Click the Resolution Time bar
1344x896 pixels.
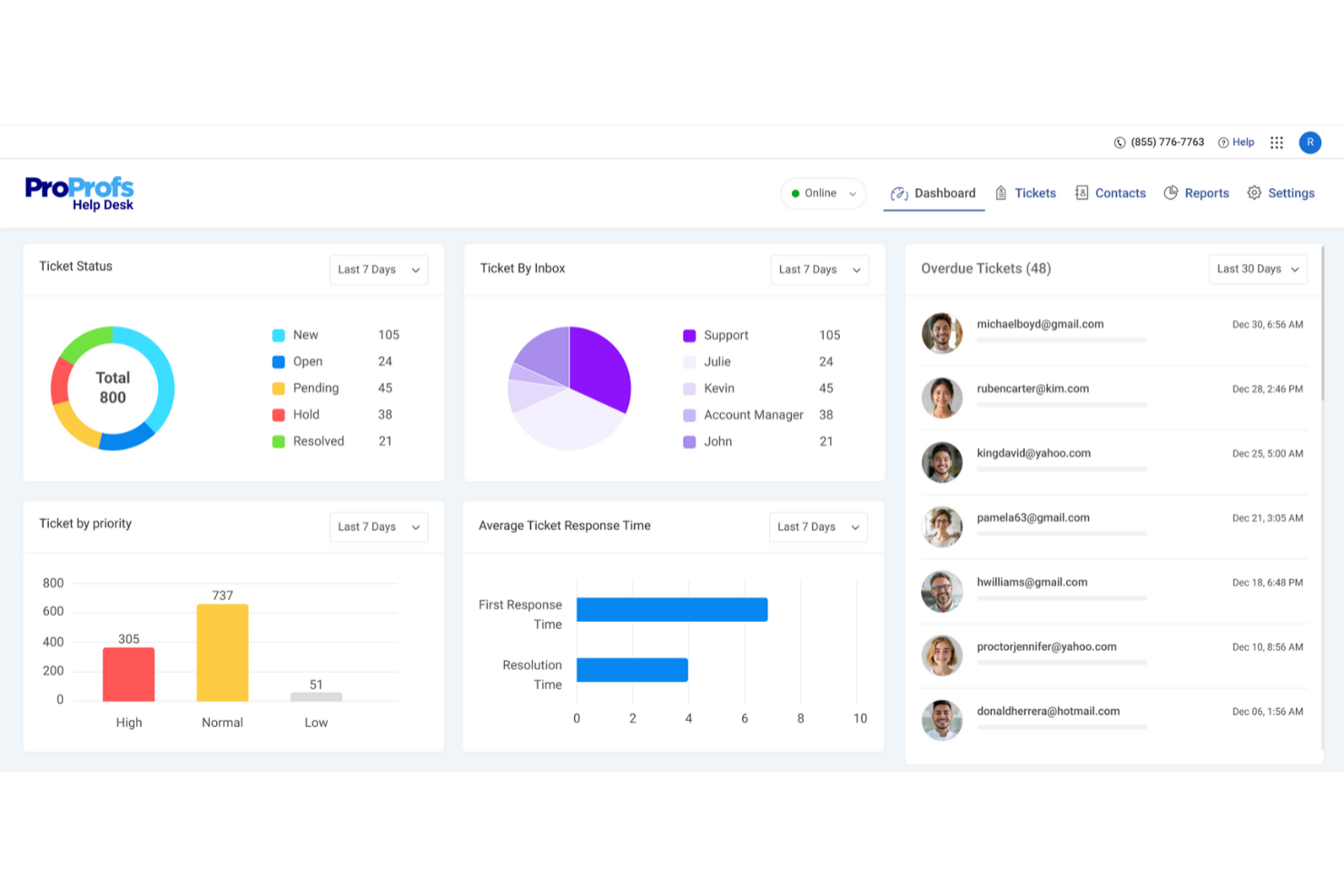coord(632,670)
